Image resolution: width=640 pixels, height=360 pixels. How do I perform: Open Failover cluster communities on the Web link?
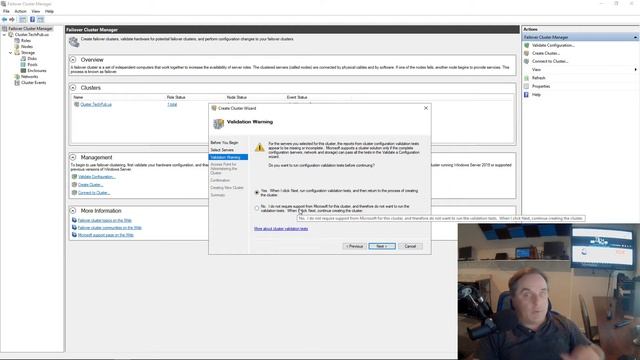(x=109, y=227)
